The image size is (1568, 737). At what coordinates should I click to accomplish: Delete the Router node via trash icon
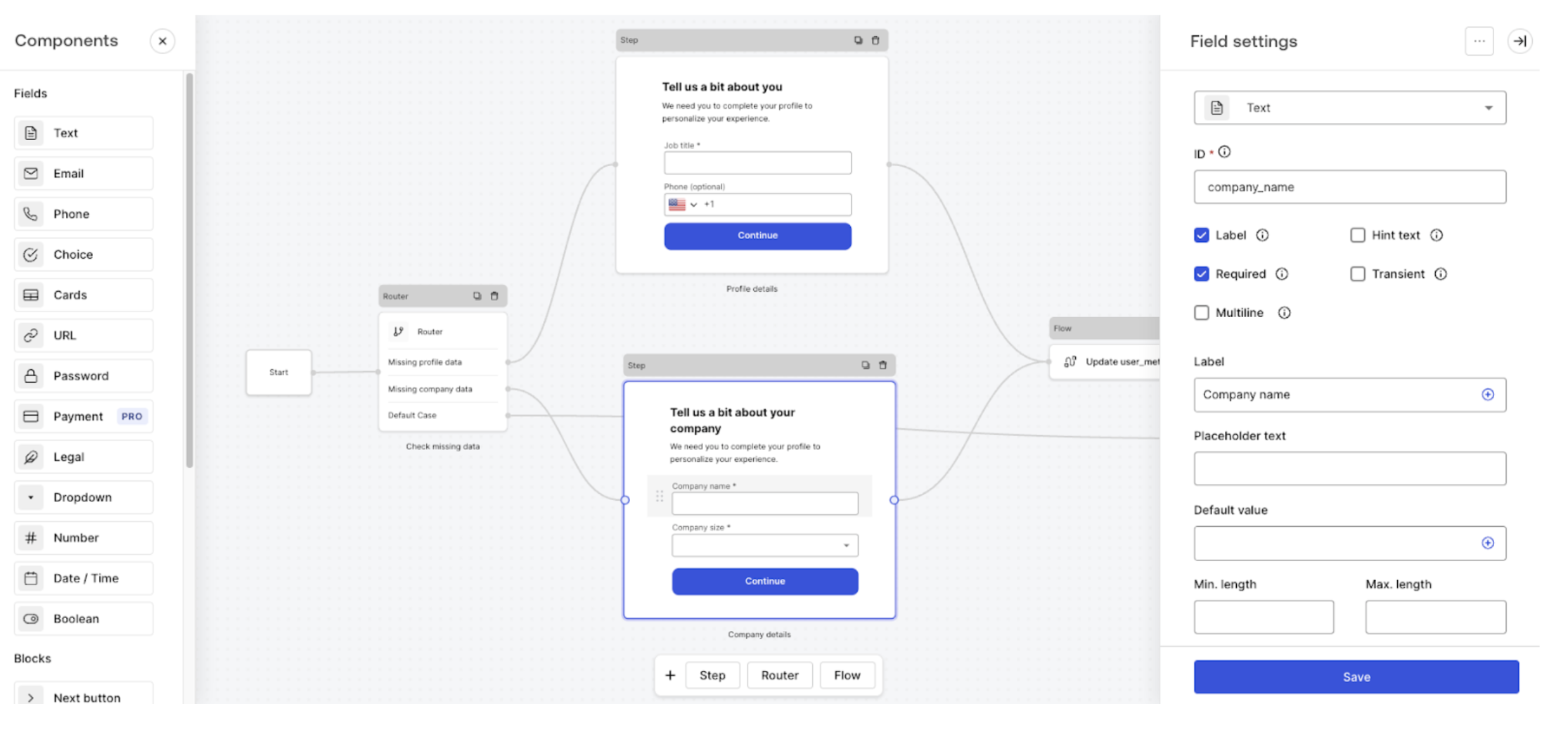point(494,296)
